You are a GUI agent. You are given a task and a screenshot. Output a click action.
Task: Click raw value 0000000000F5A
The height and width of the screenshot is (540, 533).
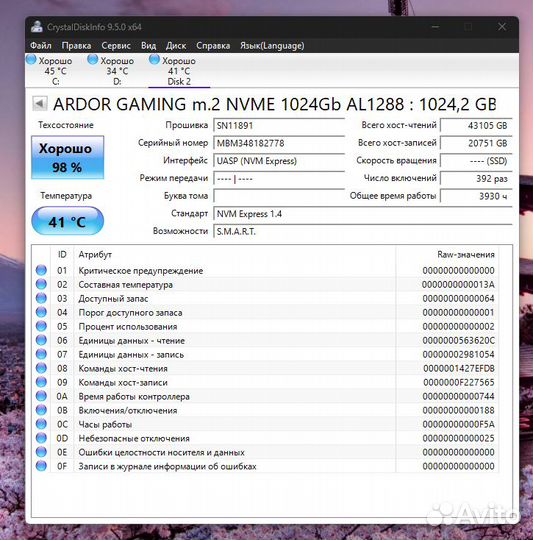tap(458, 424)
